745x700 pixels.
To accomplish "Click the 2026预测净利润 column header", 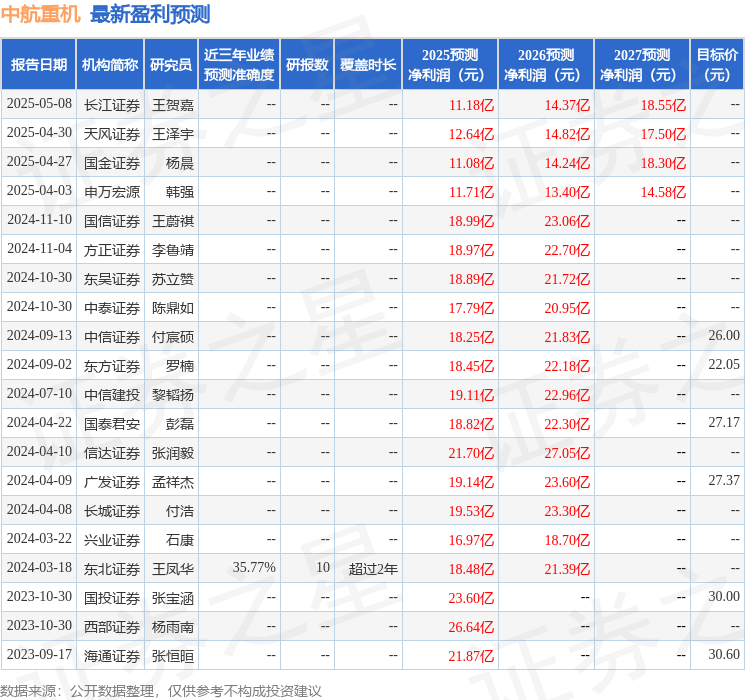I will (546, 65).
